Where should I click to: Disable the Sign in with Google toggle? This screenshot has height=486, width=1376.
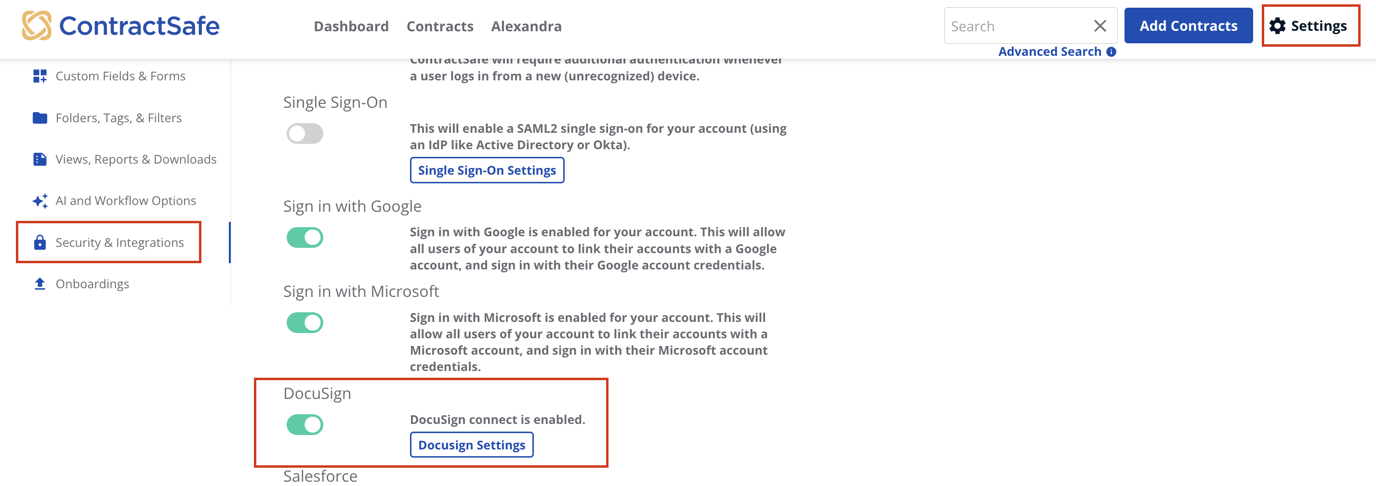coord(305,238)
